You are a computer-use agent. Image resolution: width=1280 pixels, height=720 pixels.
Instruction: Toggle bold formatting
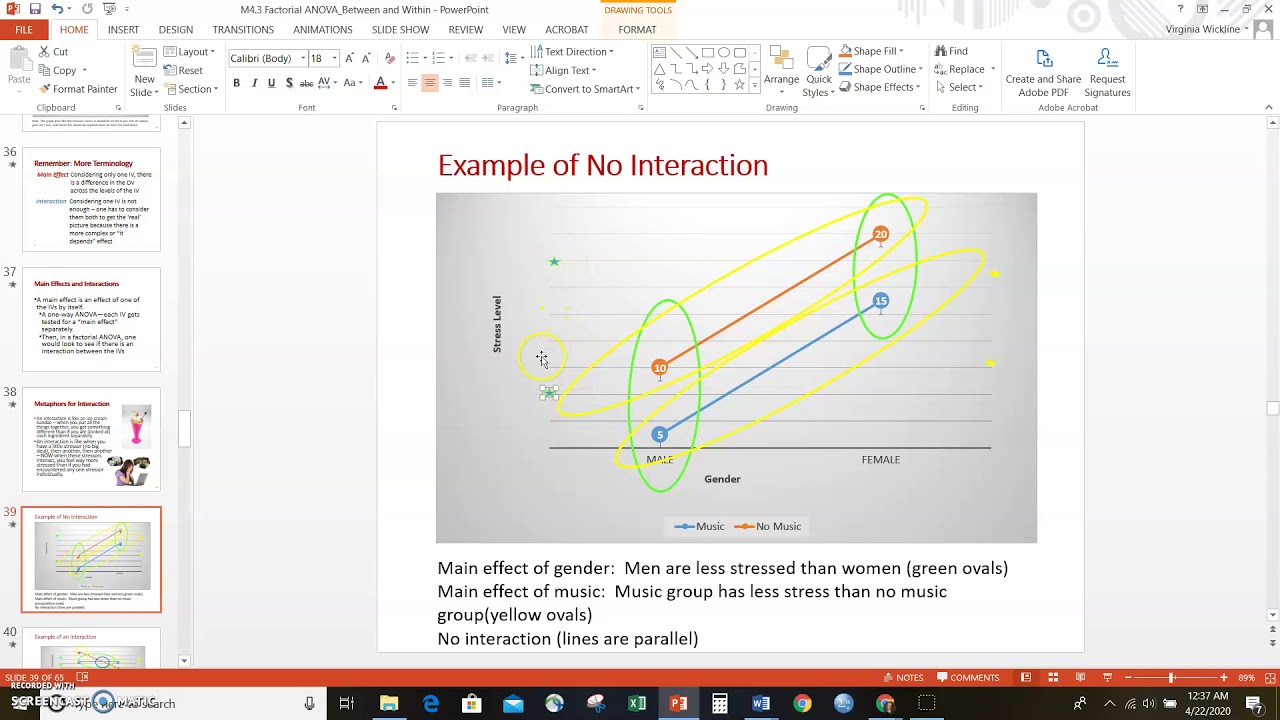(237, 83)
